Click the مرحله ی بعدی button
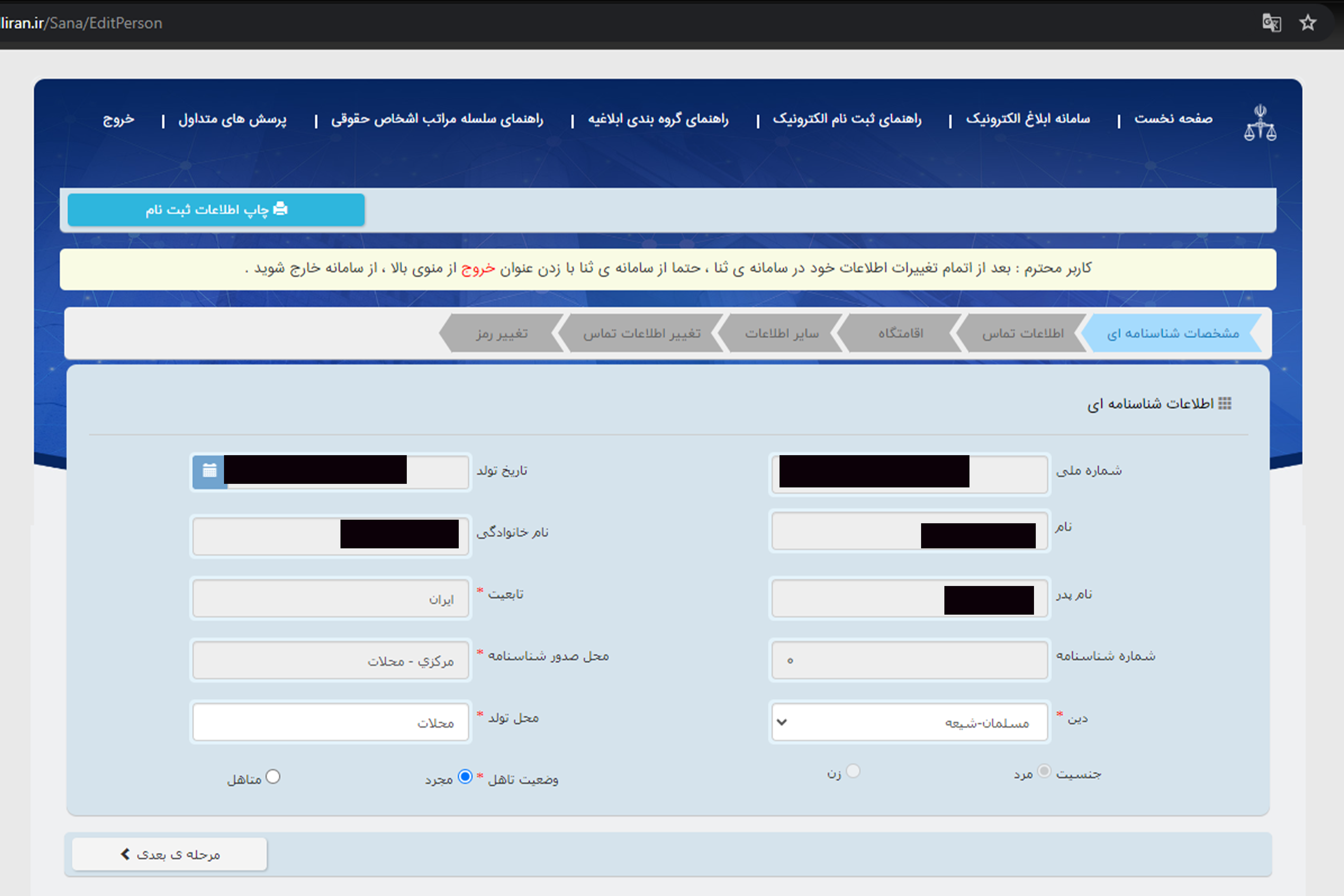The image size is (1344, 896). [x=170, y=854]
